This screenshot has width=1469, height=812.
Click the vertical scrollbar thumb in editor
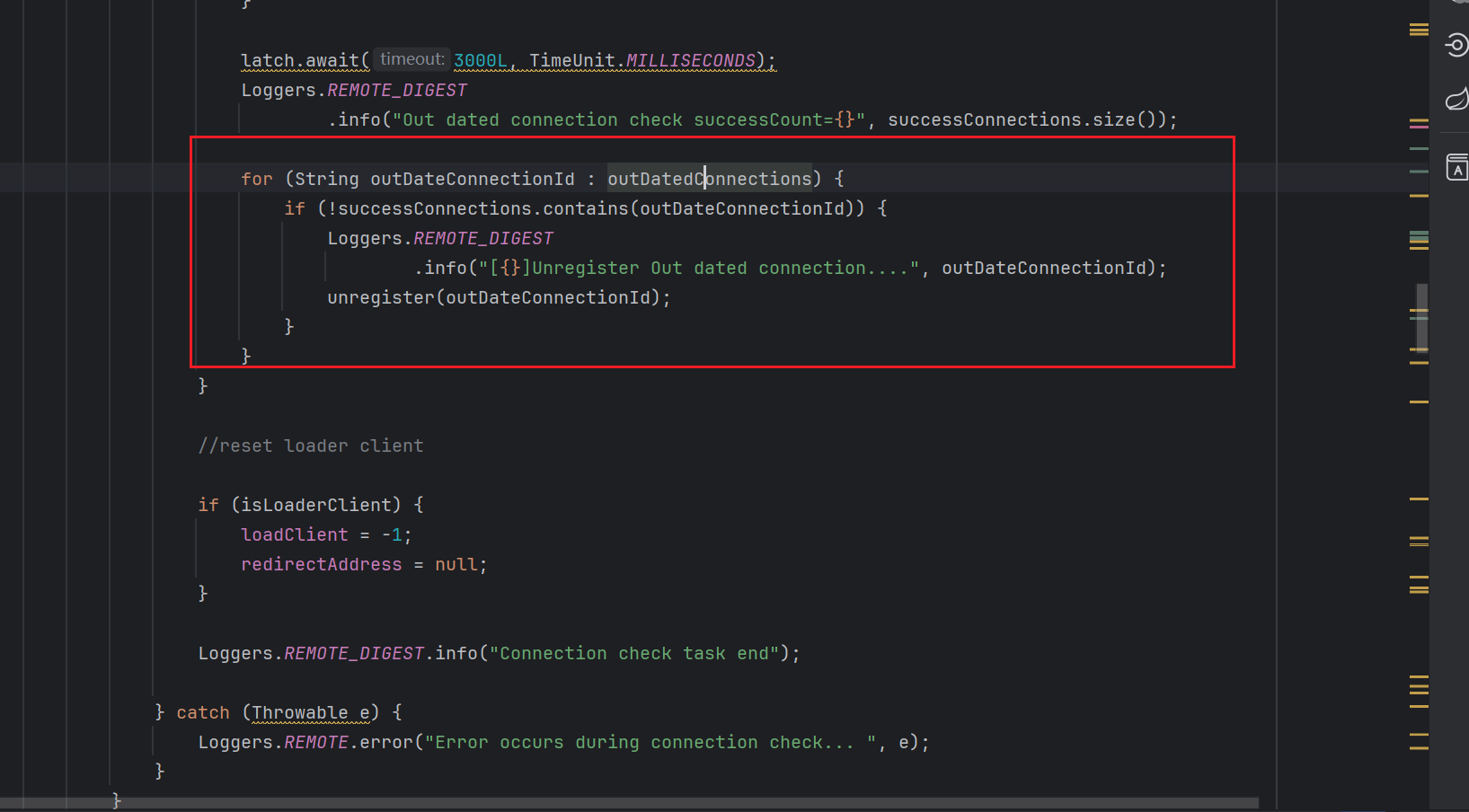click(1421, 316)
